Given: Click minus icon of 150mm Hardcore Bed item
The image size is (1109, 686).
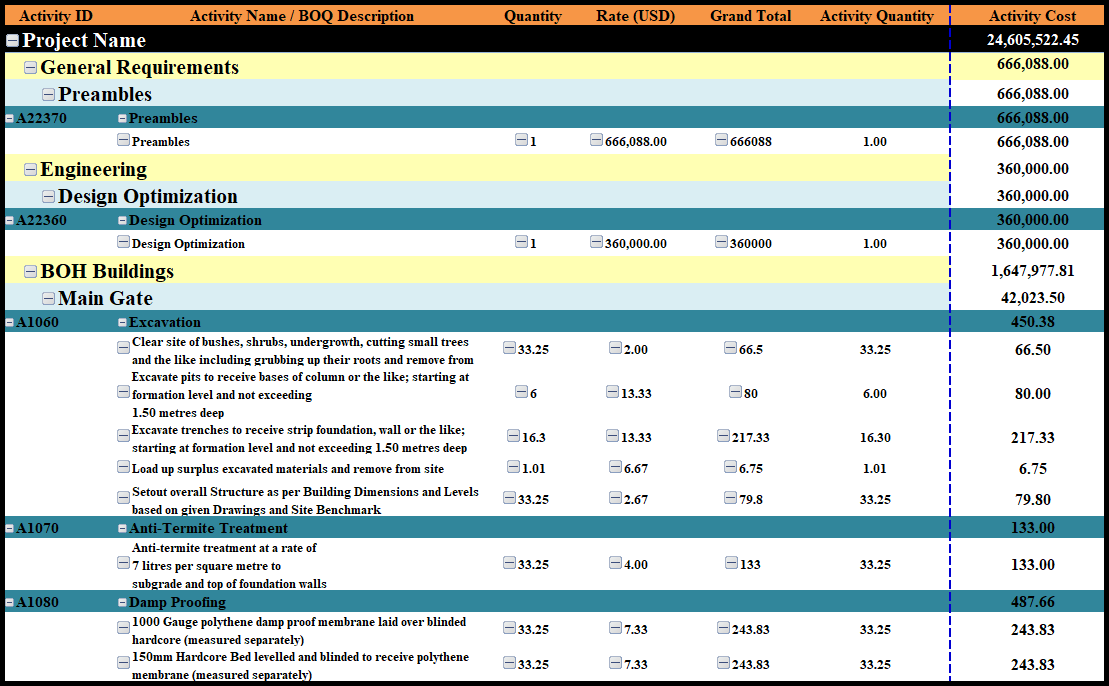Looking at the screenshot, I should [x=123, y=663].
